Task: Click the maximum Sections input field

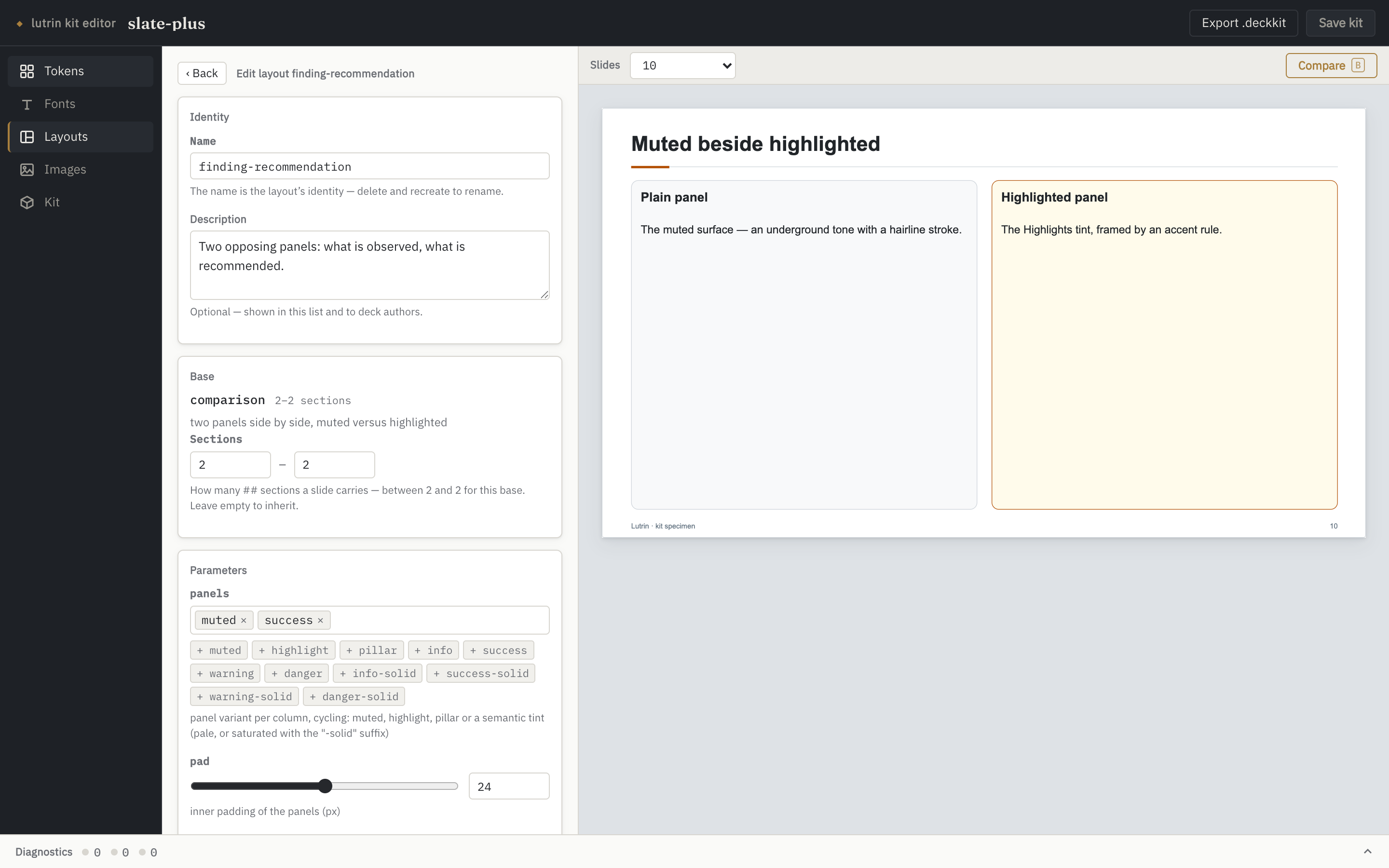Action: click(x=334, y=464)
